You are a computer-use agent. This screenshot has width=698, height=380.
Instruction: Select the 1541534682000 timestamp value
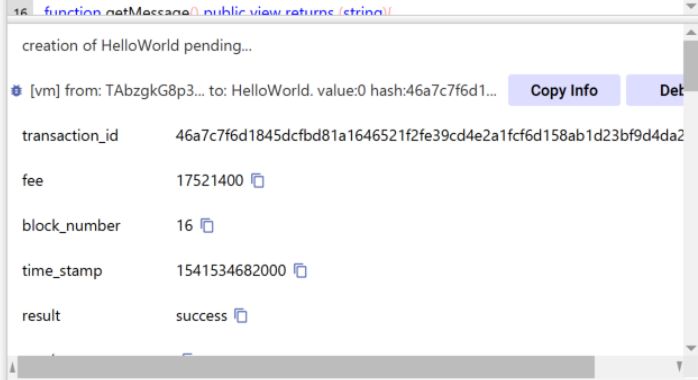click(231, 271)
